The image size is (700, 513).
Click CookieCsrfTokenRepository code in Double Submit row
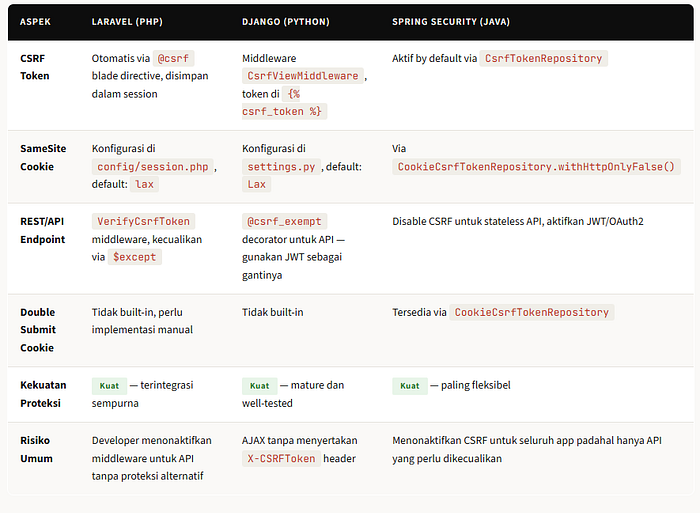click(531, 313)
